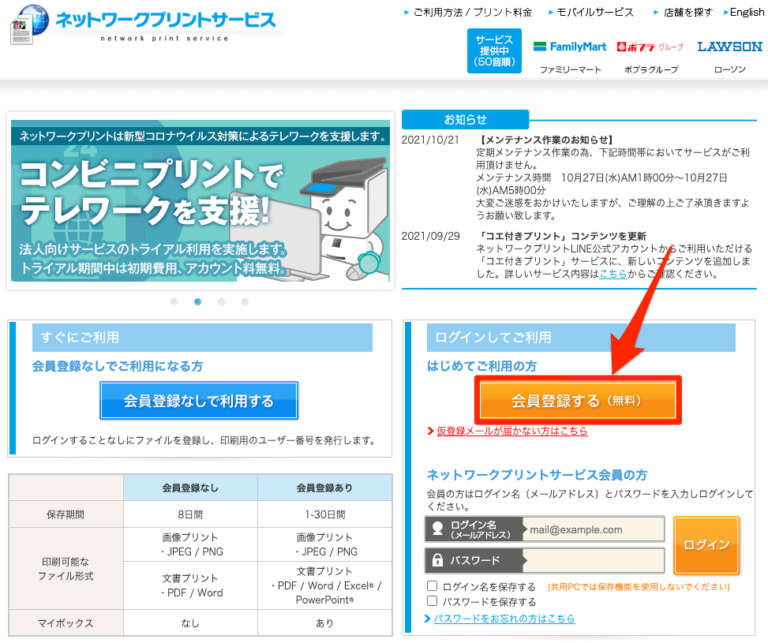Click the ログイン名 email input field
The height and width of the screenshot is (643, 768).
click(594, 529)
